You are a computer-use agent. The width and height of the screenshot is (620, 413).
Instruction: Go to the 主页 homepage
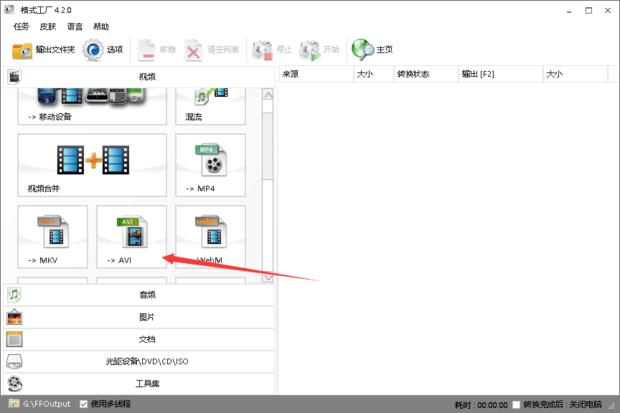[373, 49]
